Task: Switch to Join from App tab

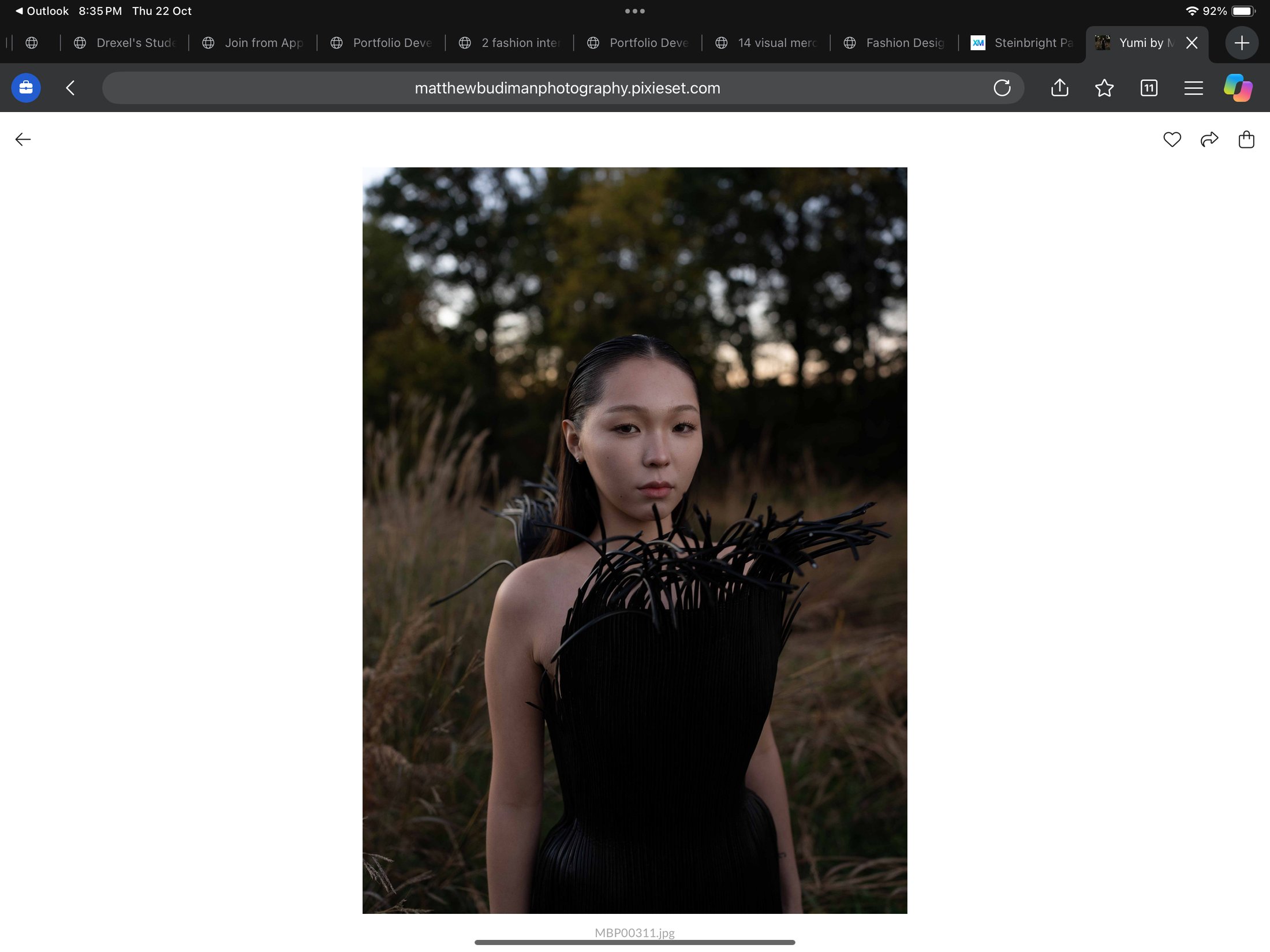Action: [253, 43]
